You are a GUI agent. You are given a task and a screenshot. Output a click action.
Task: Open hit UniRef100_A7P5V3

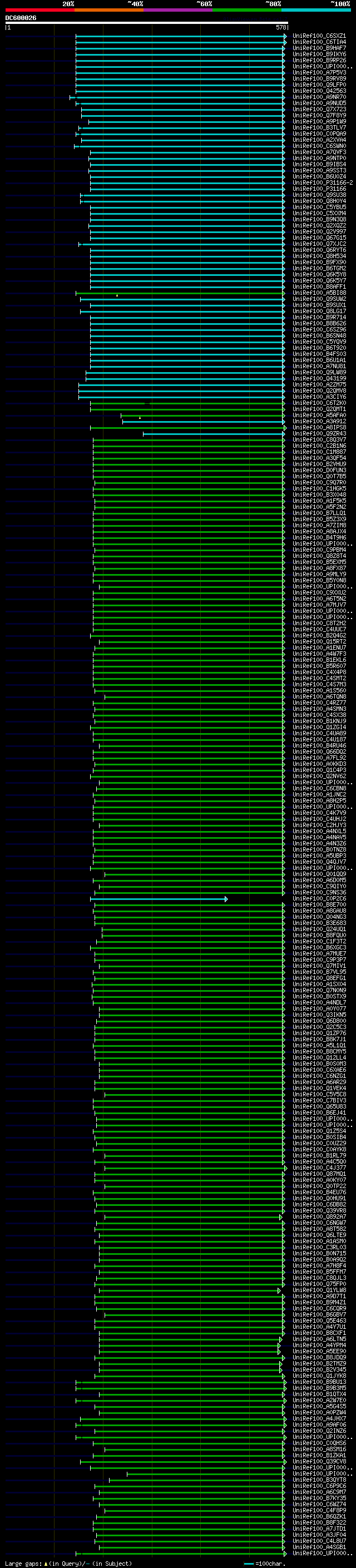pyautogui.click(x=319, y=72)
